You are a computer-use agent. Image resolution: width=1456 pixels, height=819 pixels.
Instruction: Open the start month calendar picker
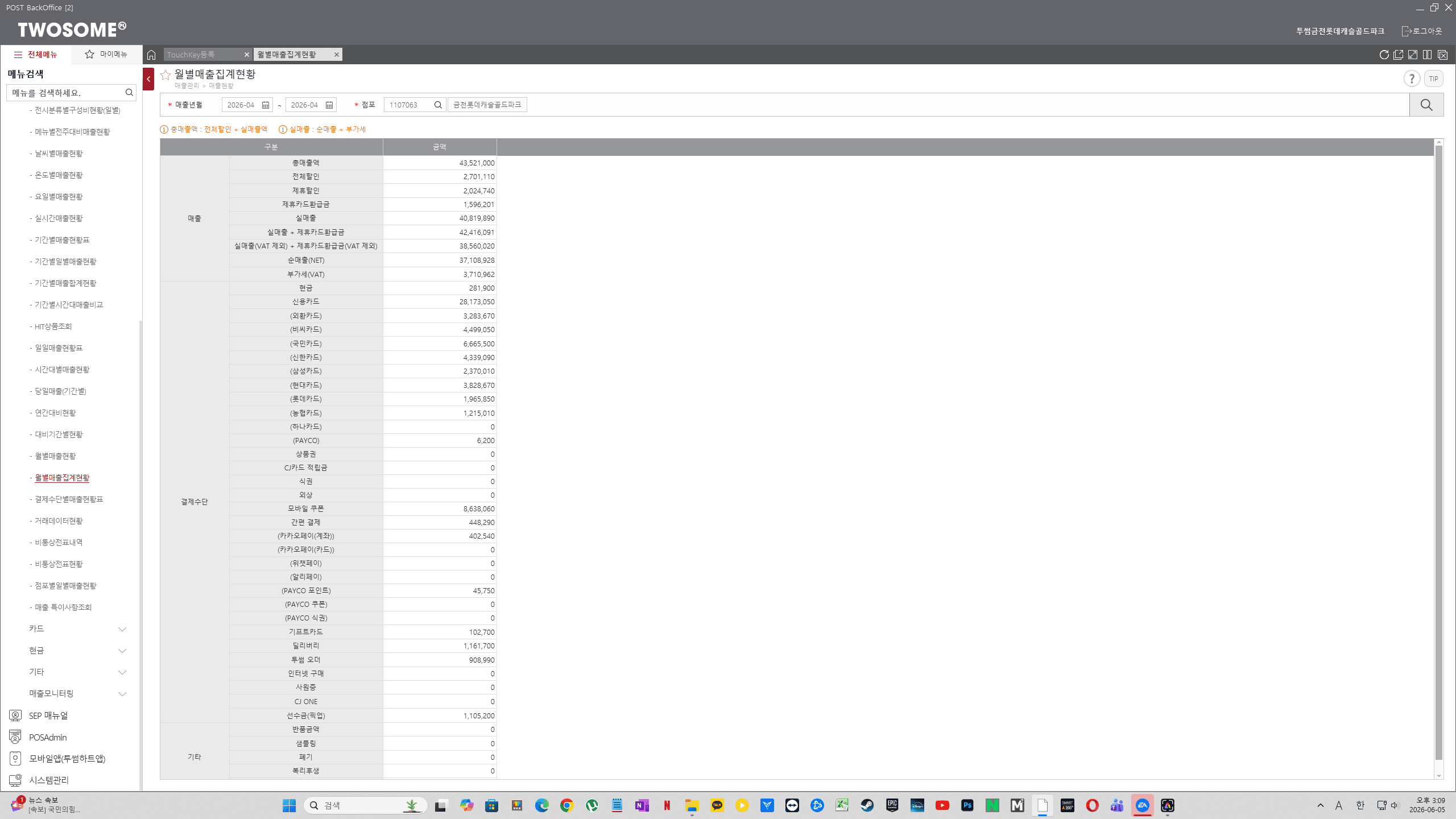tap(266, 105)
